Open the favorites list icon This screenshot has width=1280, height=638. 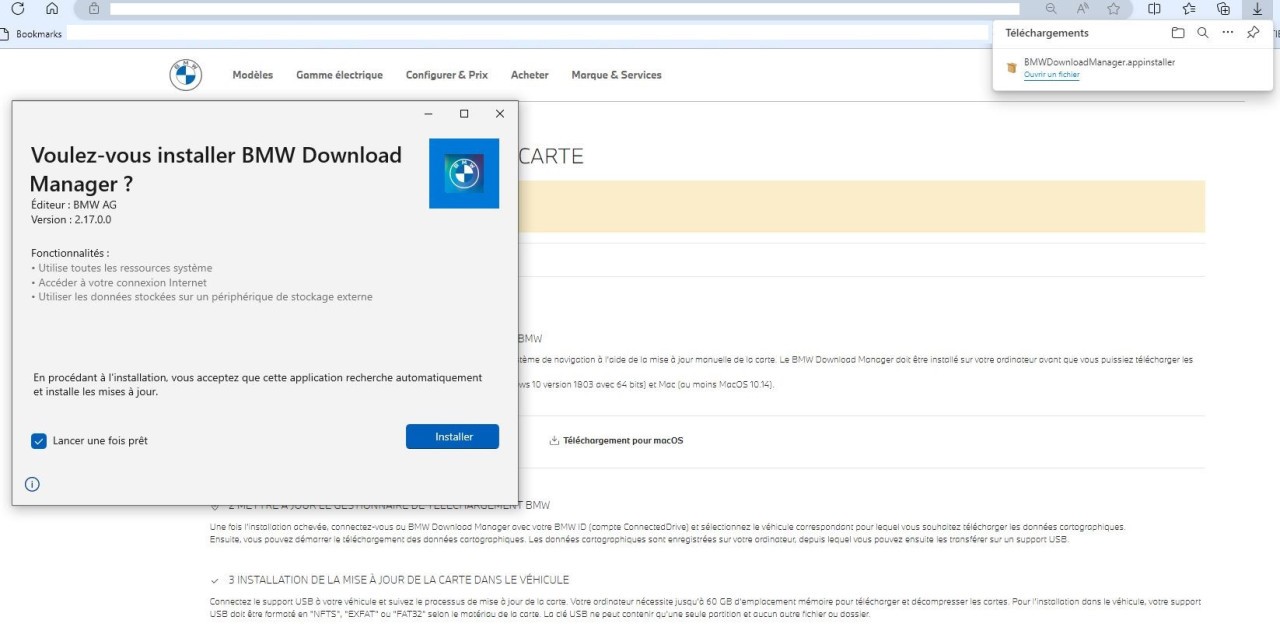pyautogui.click(x=1189, y=8)
